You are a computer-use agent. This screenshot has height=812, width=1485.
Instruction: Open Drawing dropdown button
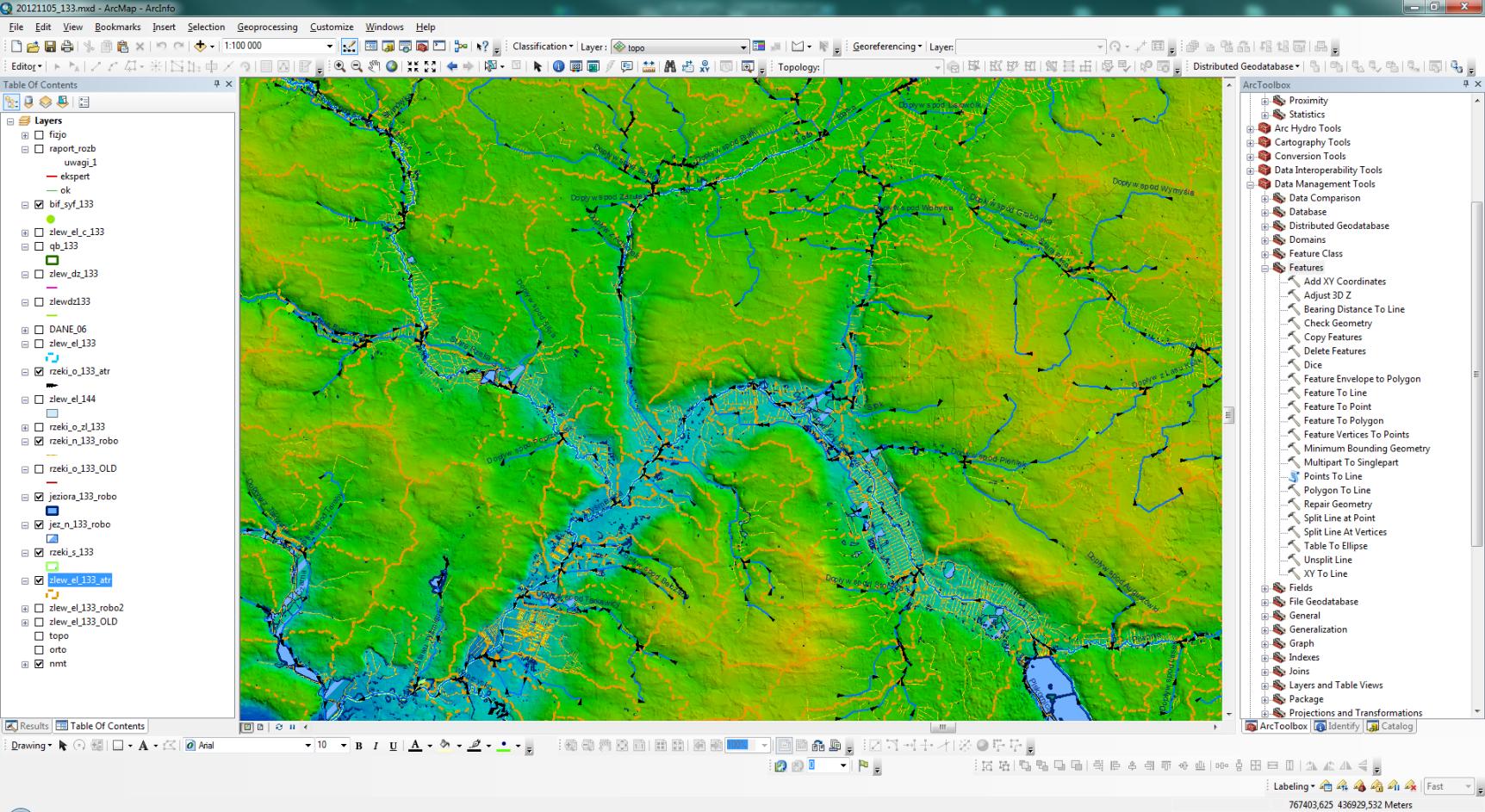click(x=31, y=746)
